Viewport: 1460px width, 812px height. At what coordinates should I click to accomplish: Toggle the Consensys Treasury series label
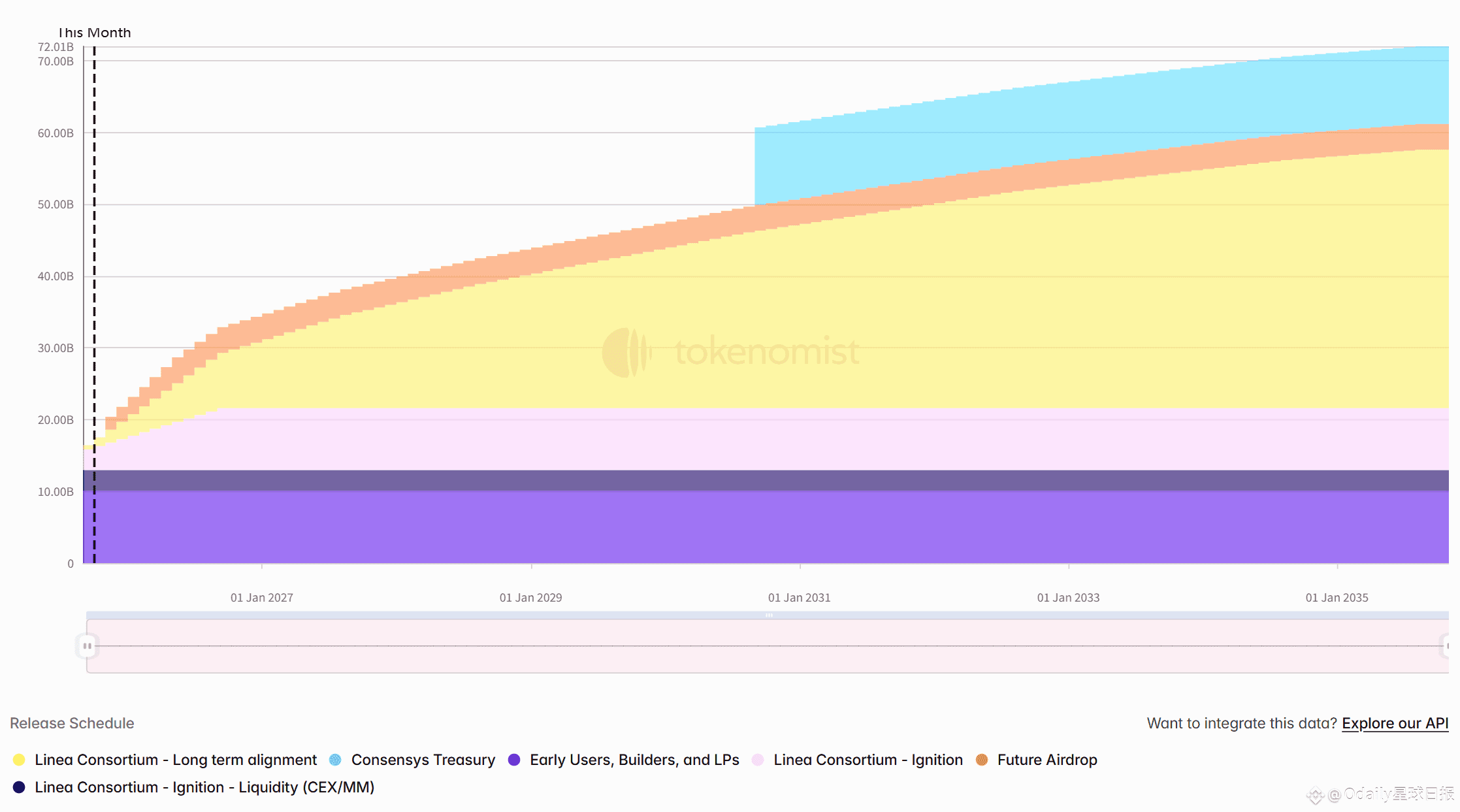pyautogui.click(x=423, y=760)
